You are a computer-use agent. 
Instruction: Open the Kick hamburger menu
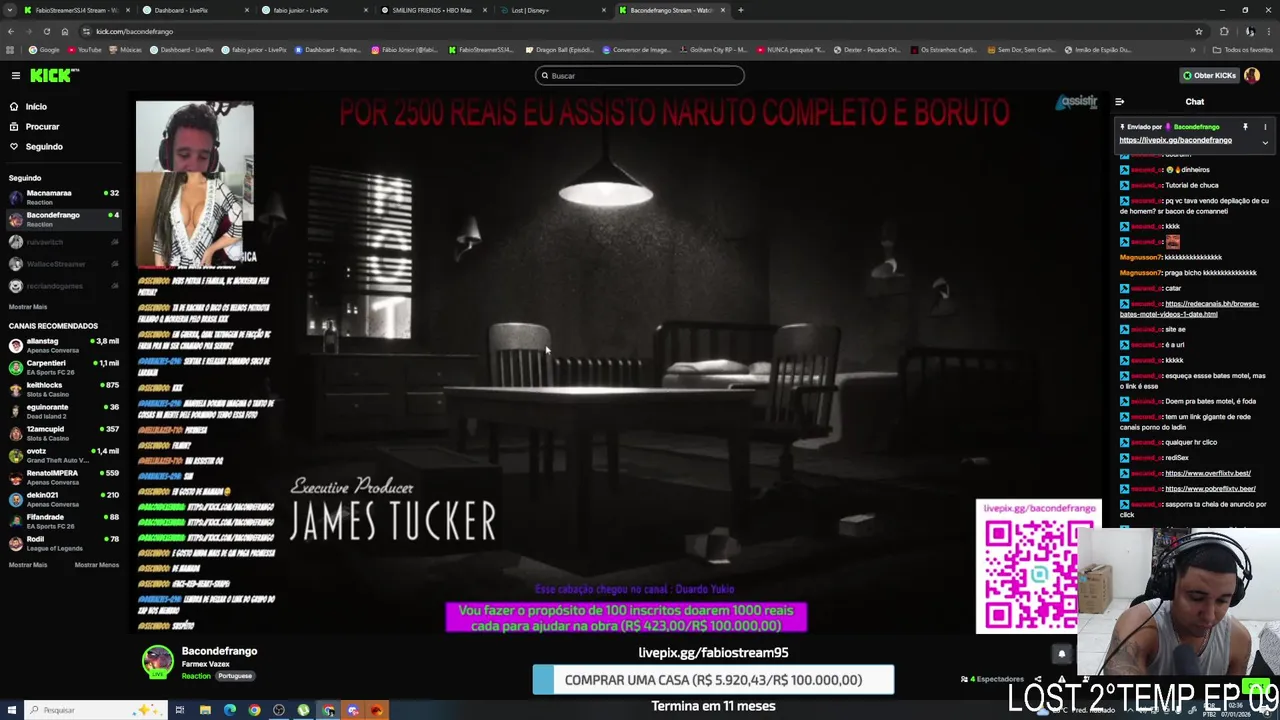[15, 75]
